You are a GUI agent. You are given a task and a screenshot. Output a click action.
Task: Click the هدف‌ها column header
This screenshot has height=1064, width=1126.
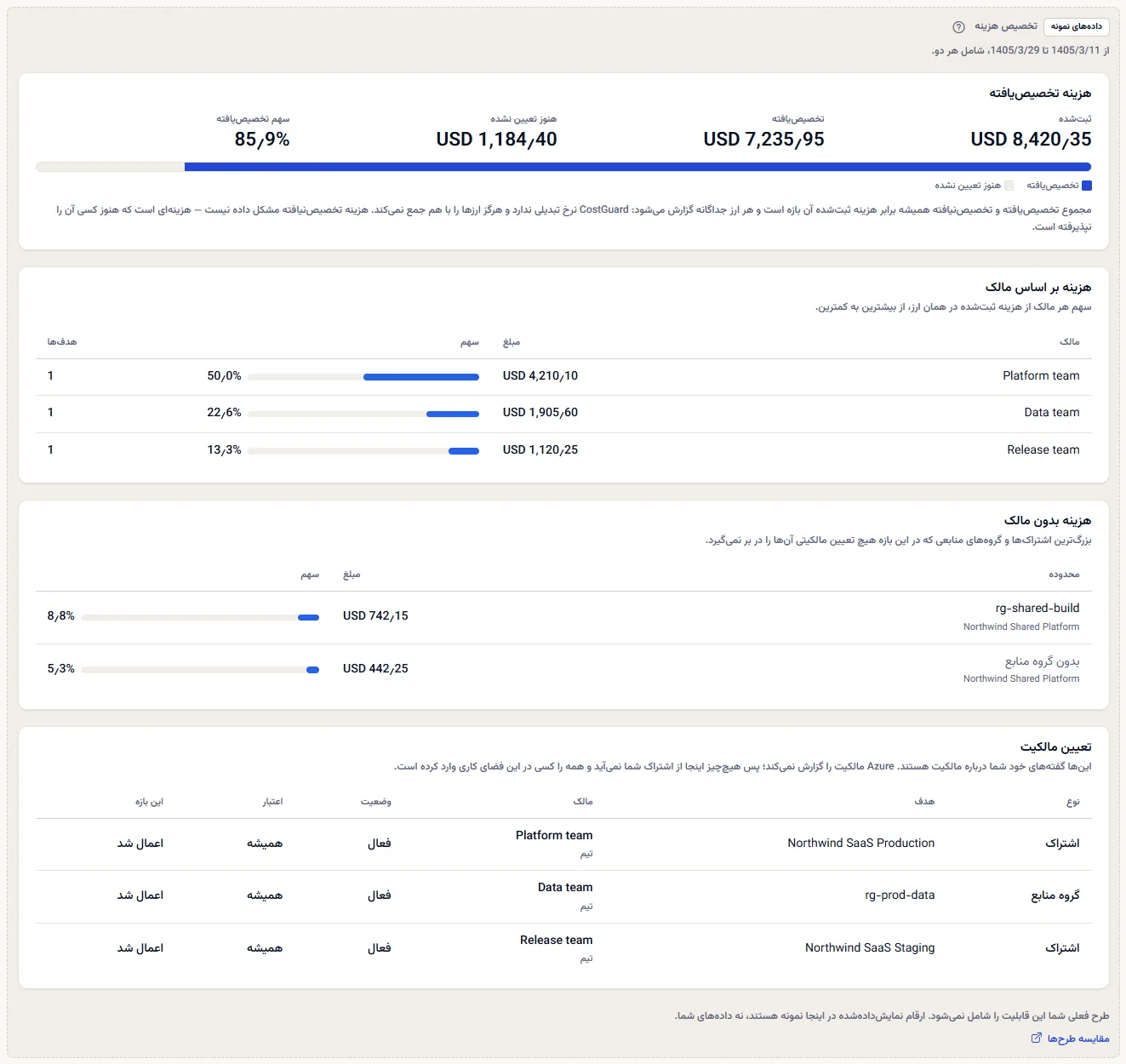point(62,342)
